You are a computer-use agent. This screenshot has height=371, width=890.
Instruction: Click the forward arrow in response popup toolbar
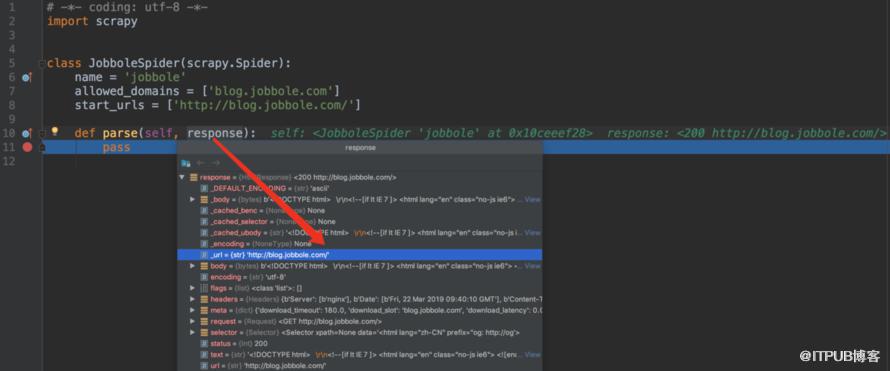tap(215, 163)
